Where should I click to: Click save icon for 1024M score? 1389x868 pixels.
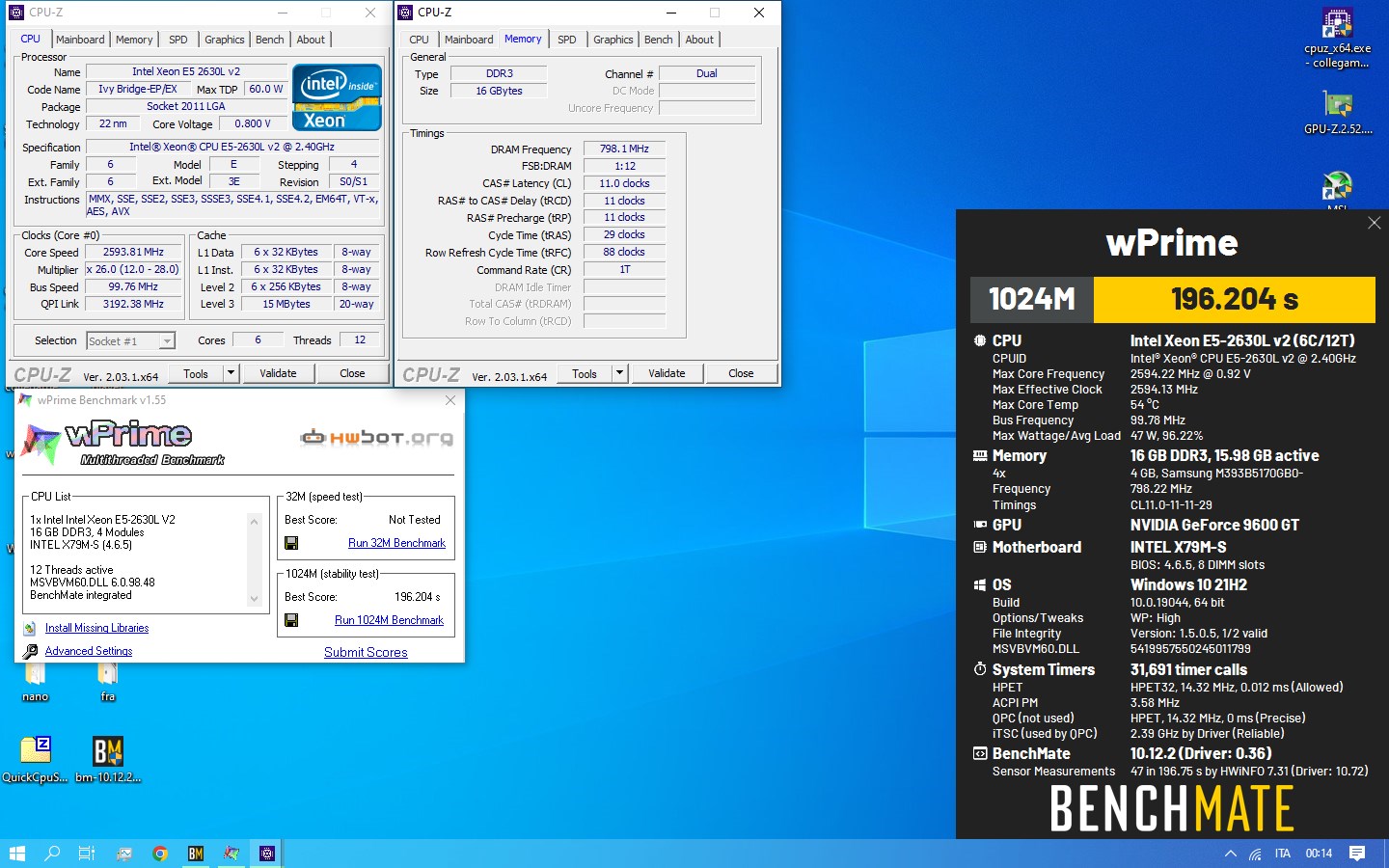click(291, 620)
